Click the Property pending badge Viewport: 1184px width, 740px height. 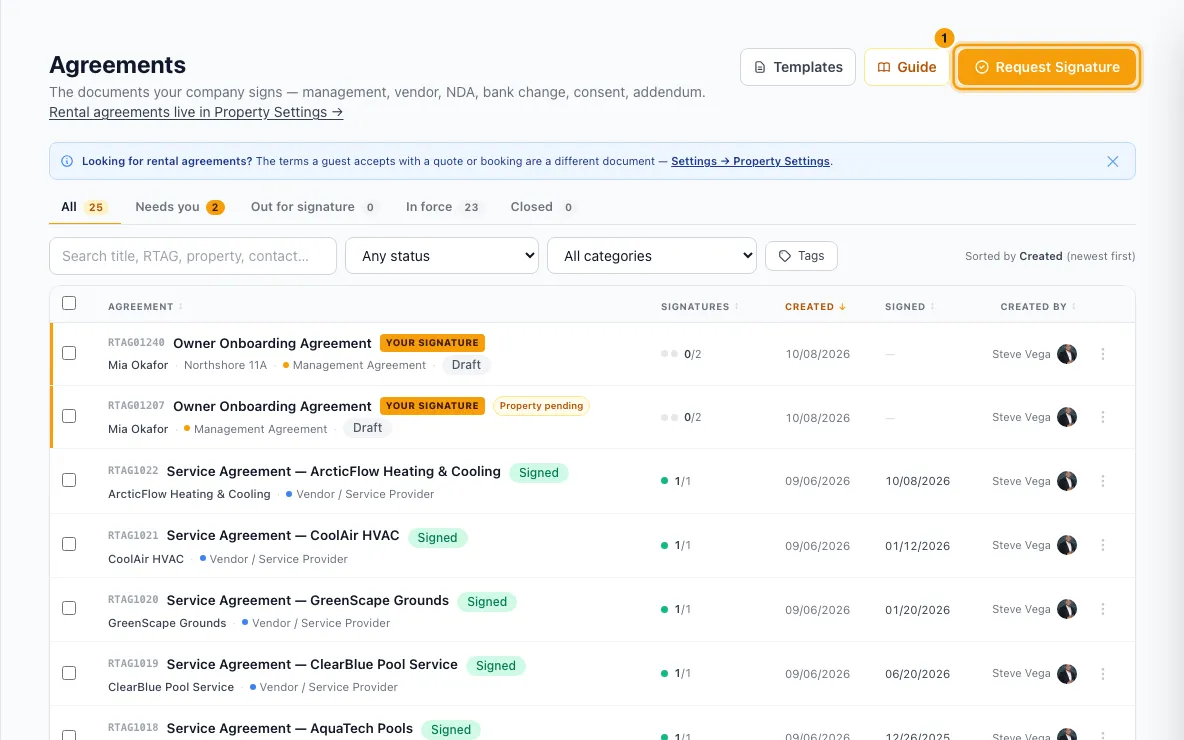(x=541, y=406)
